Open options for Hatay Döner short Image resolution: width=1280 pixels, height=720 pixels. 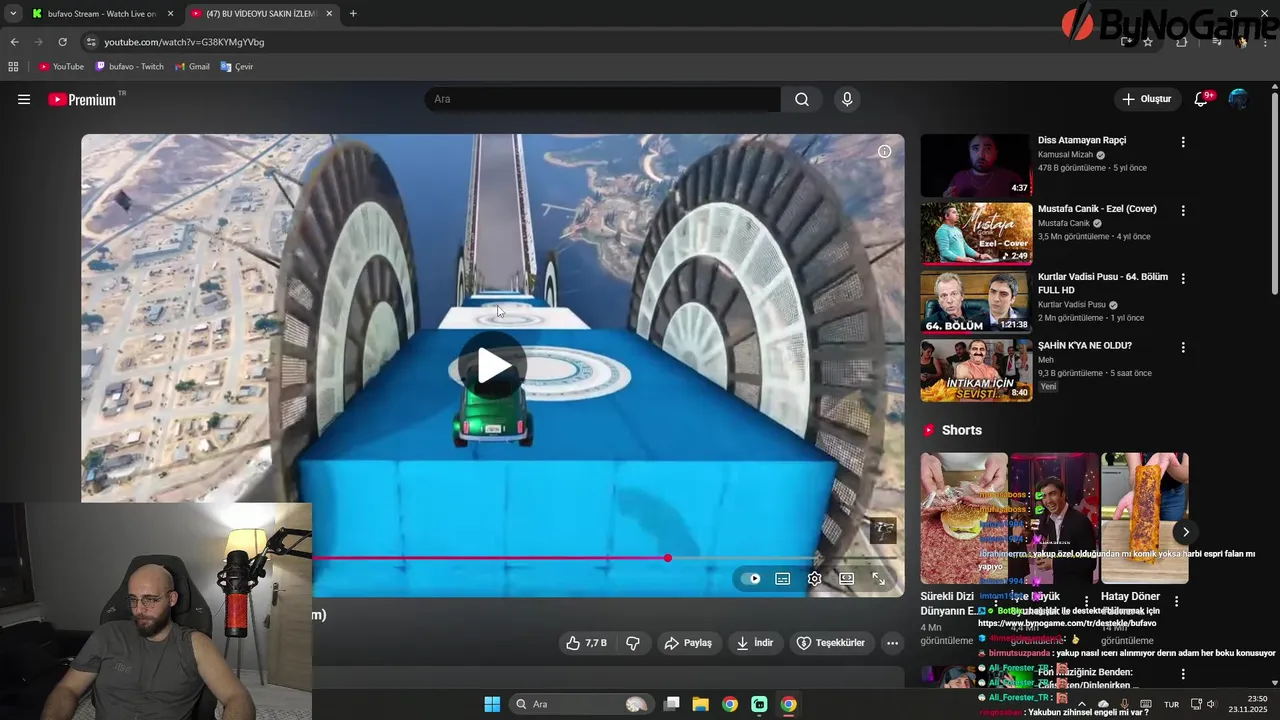tap(1176, 602)
